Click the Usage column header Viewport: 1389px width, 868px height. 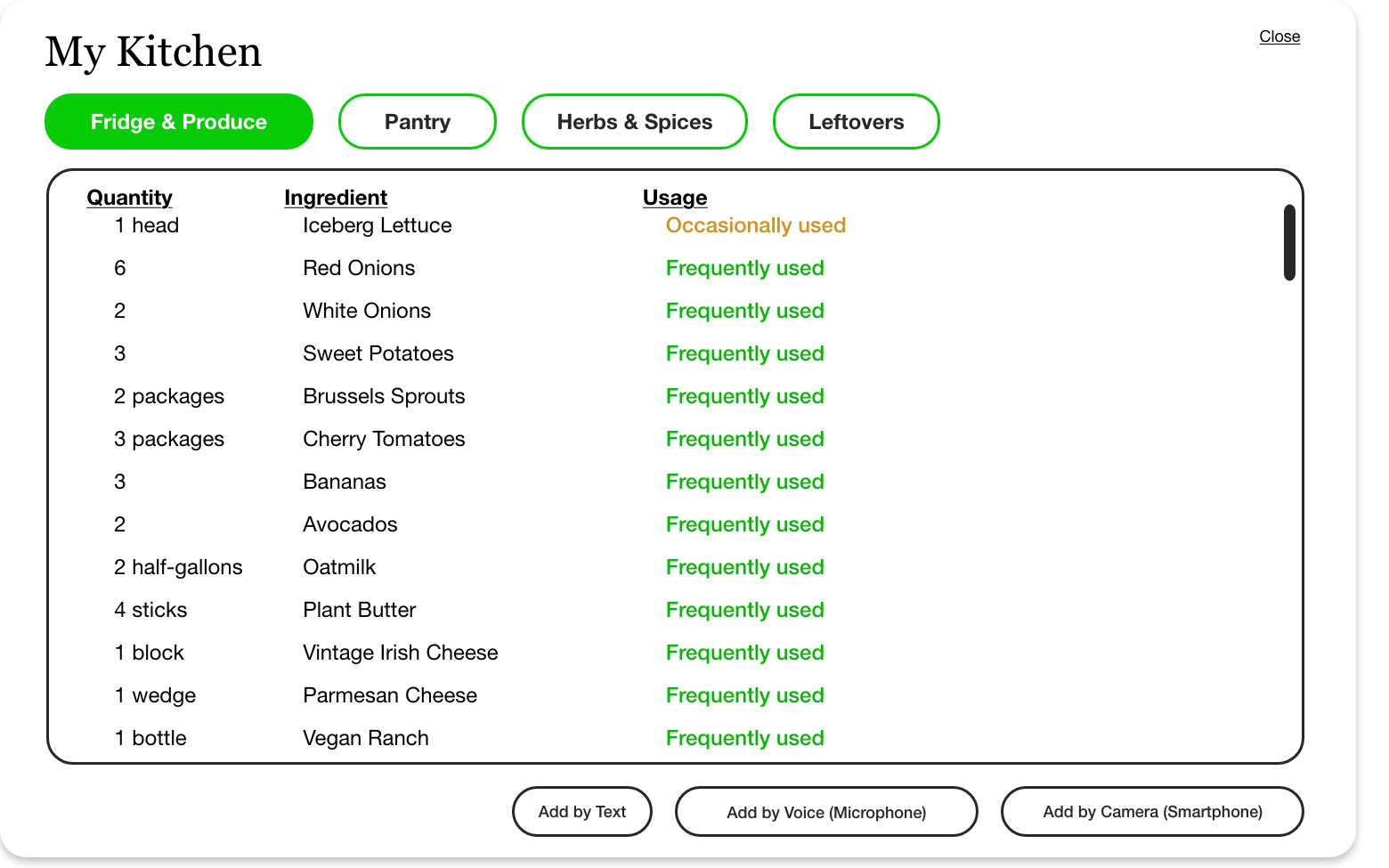click(675, 198)
